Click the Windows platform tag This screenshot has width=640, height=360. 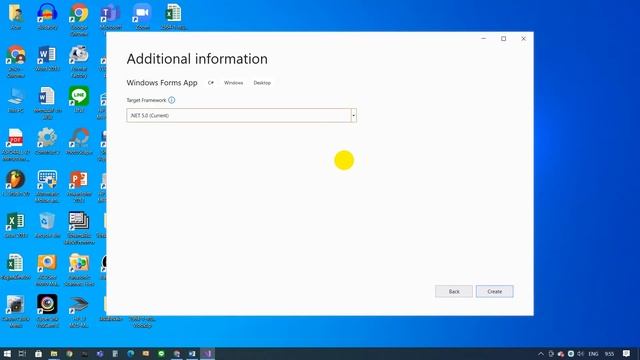point(233,83)
